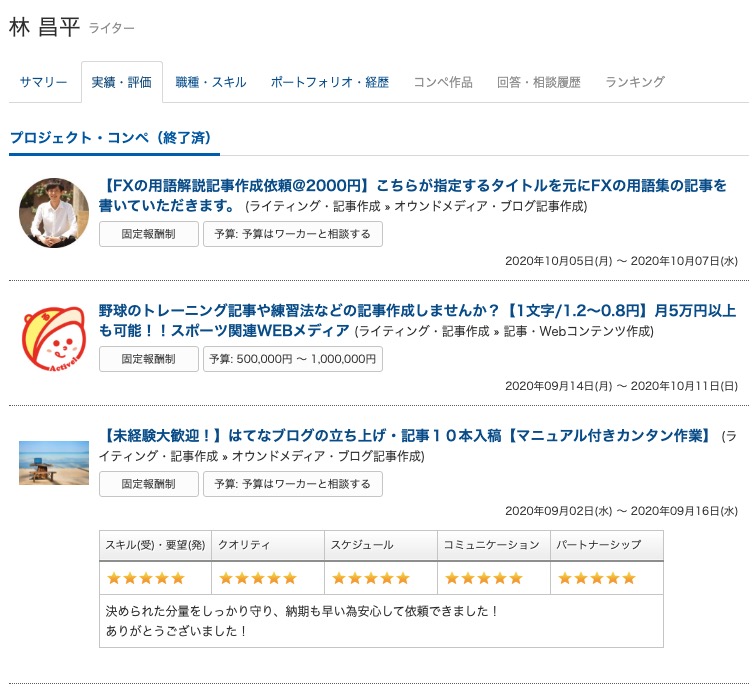Click the コミュニケーション five-star rating
Screen dimensions: 752x692
(484, 578)
